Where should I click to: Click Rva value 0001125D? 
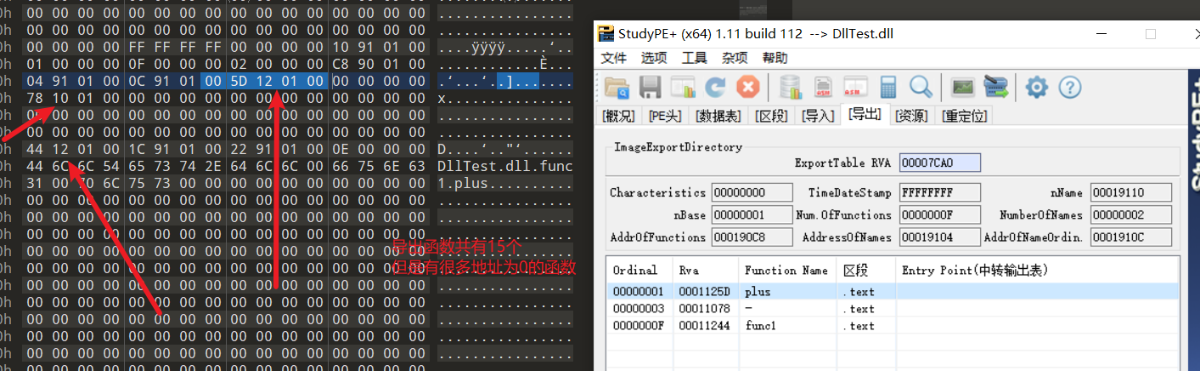click(703, 291)
